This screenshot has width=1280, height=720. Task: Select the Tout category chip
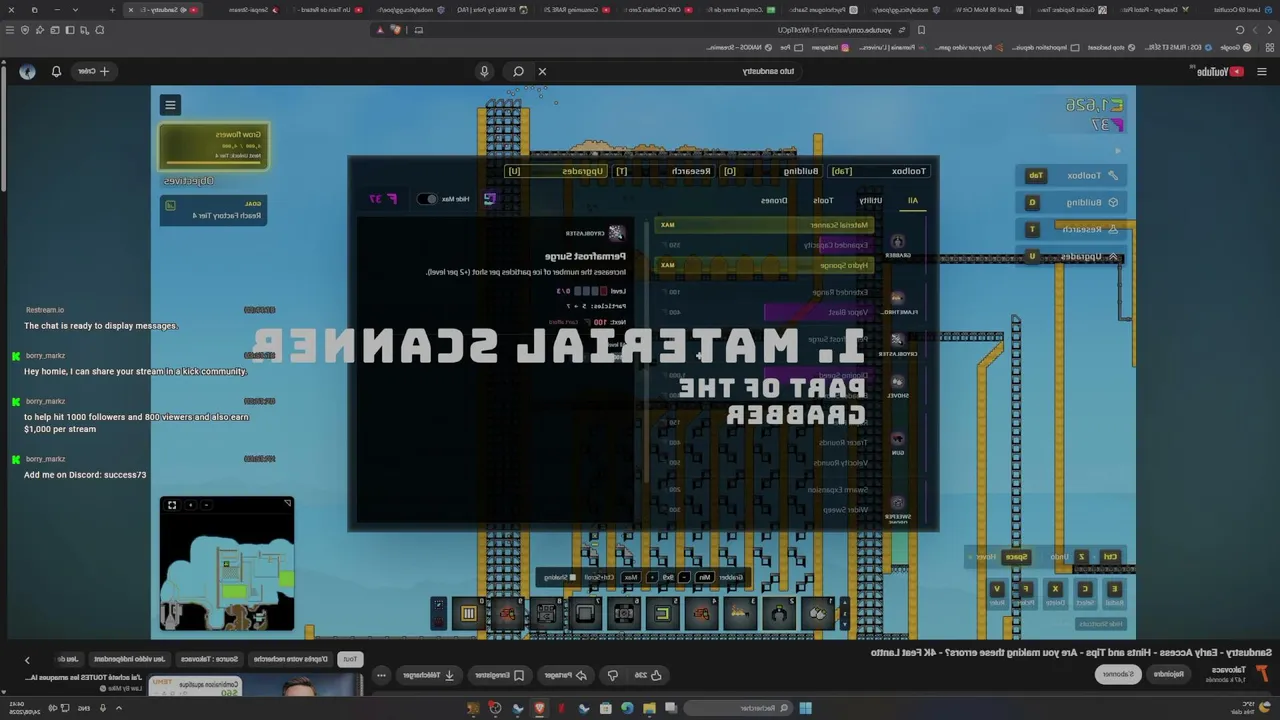tap(349, 659)
